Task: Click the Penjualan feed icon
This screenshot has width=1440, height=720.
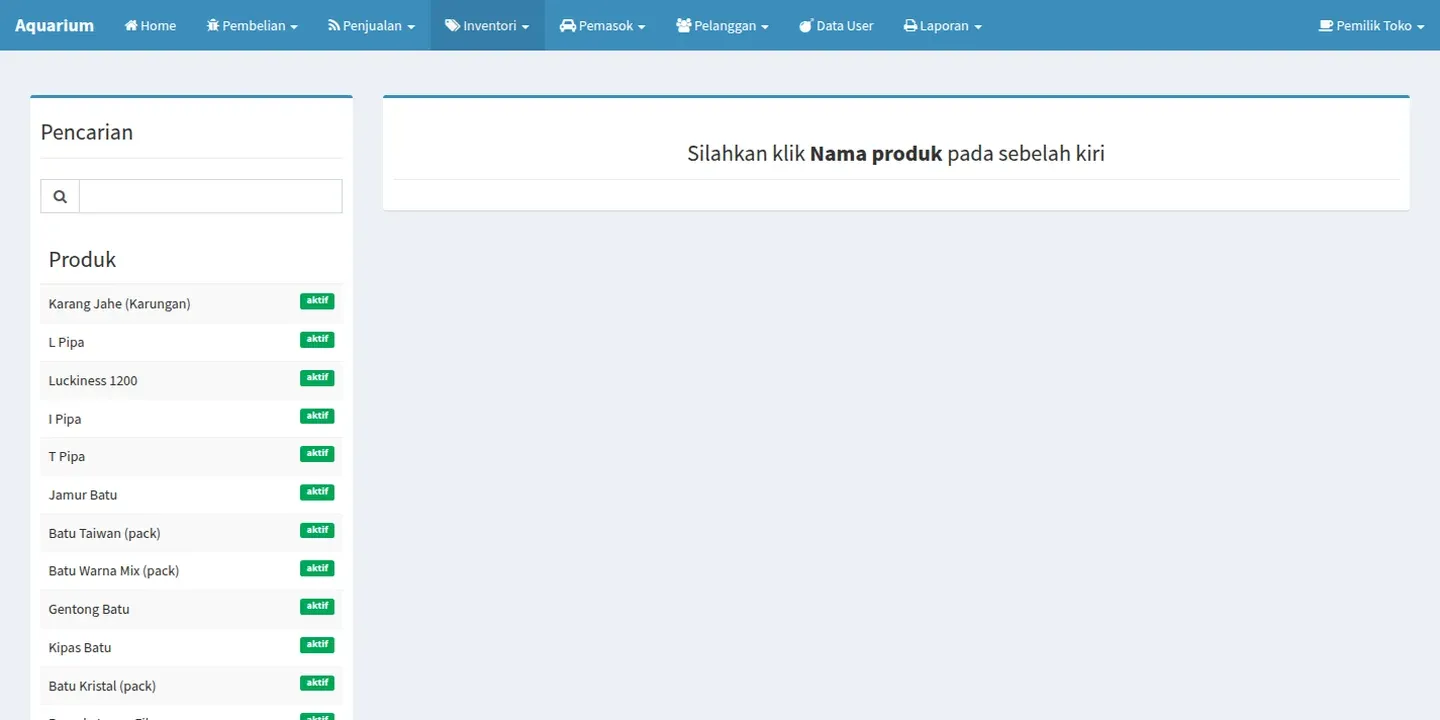Action: pos(334,26)
